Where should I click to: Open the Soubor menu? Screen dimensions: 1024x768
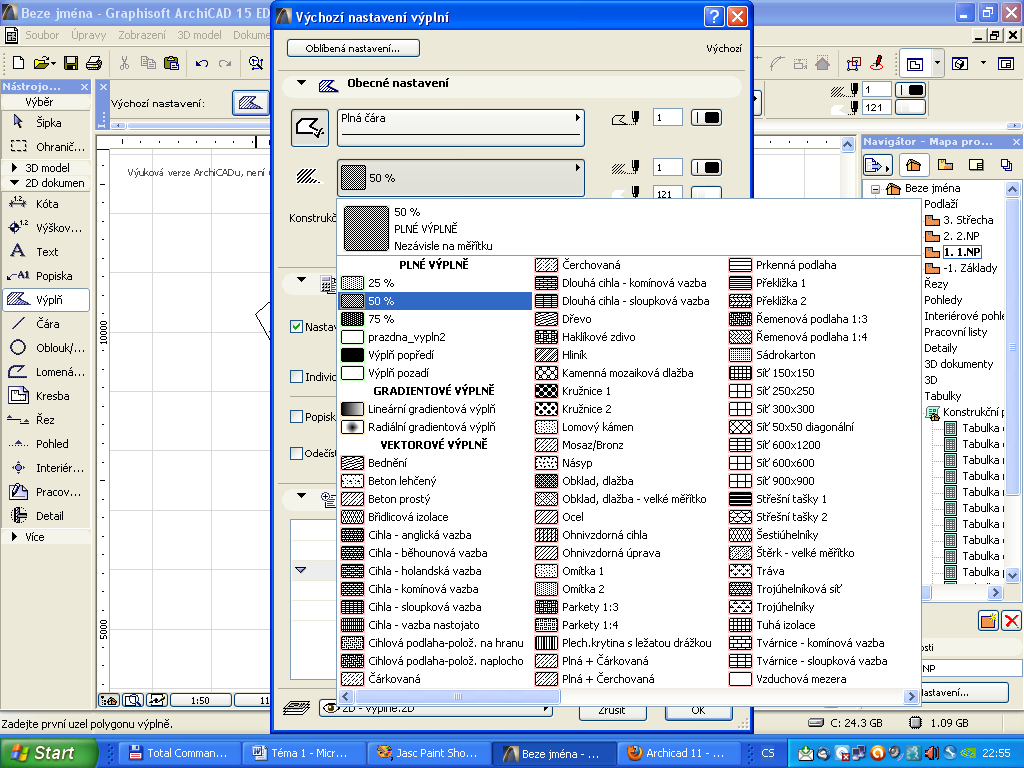pos(42,35)
